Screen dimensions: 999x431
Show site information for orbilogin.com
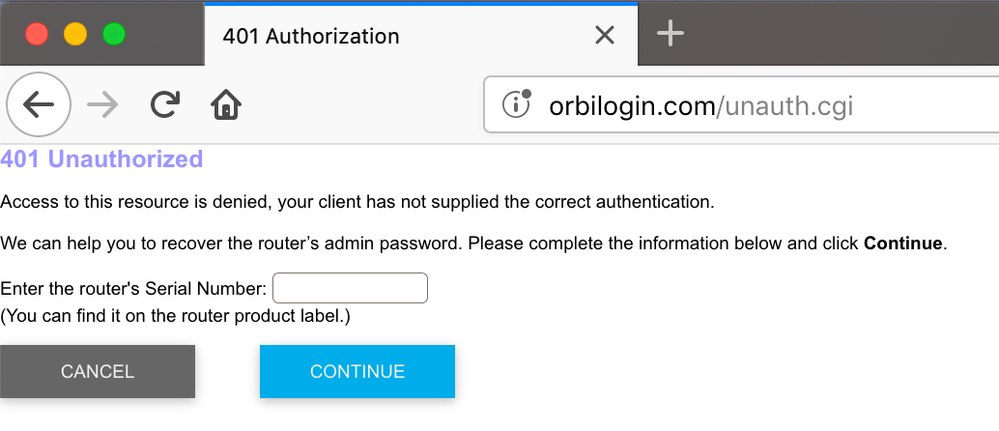[x=515, y=104]
